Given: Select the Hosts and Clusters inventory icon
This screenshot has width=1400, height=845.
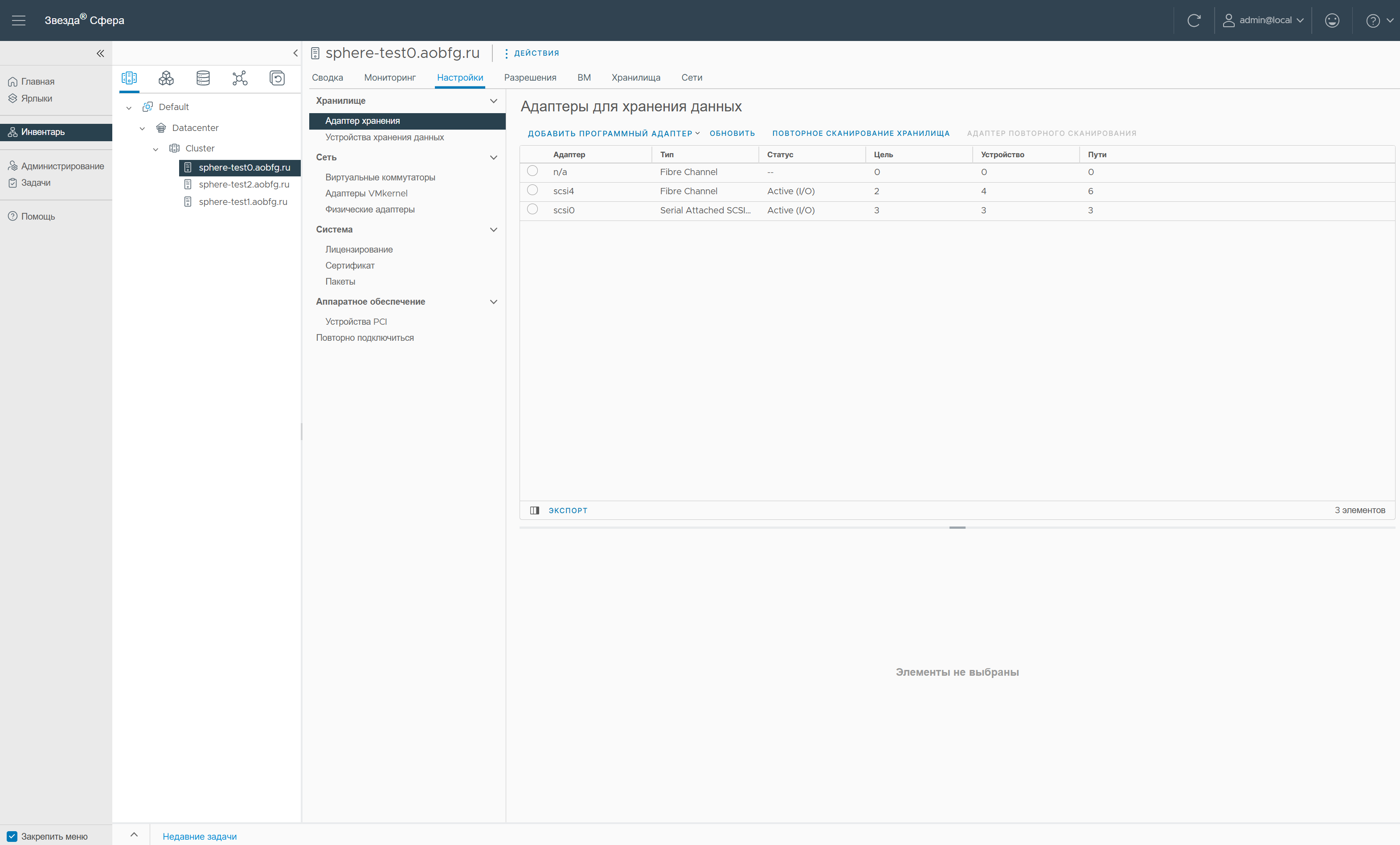Looking at the screenshot, I should 129,78.
